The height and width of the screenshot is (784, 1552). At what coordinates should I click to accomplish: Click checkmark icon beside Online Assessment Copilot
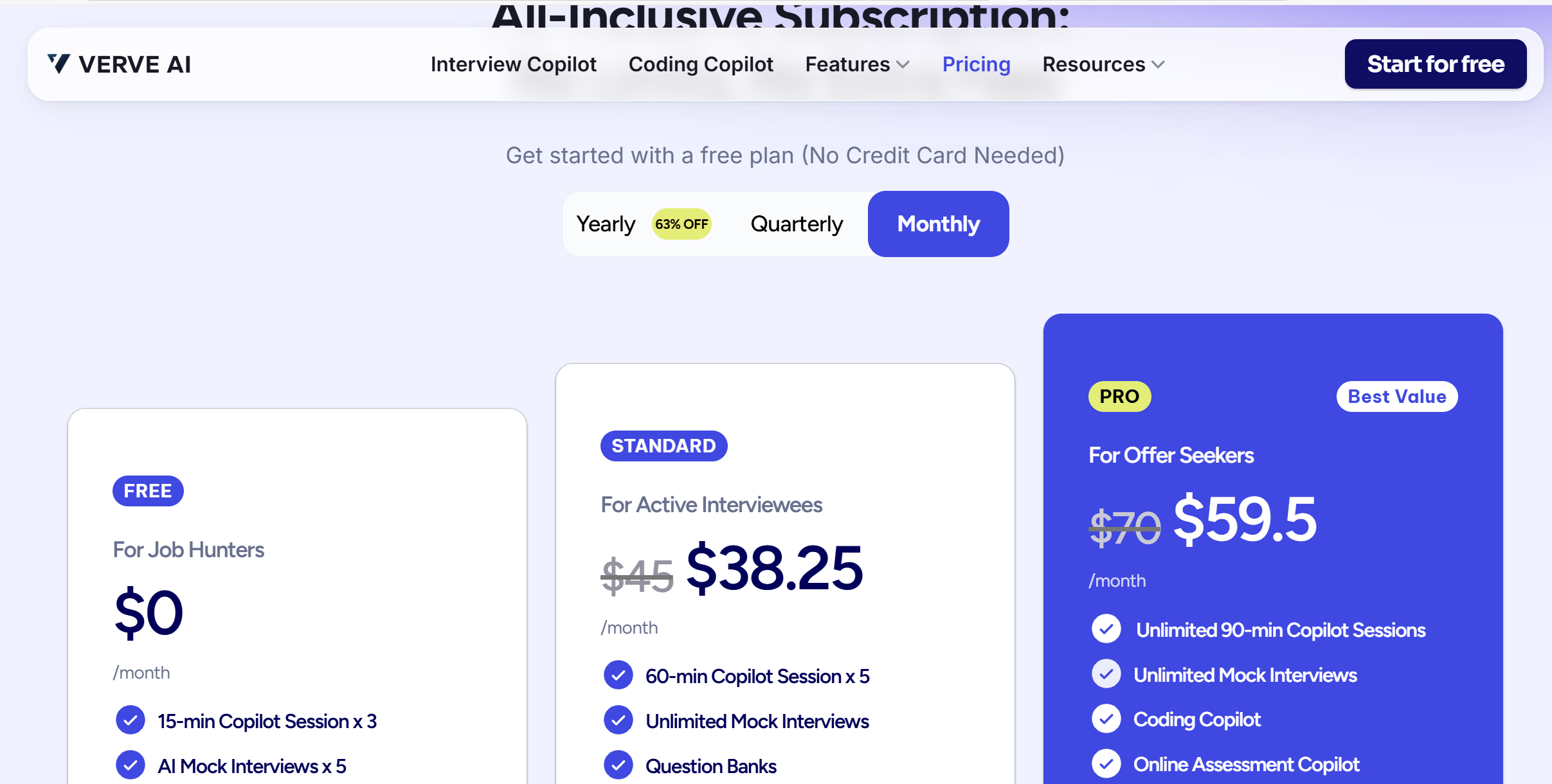1106,764
